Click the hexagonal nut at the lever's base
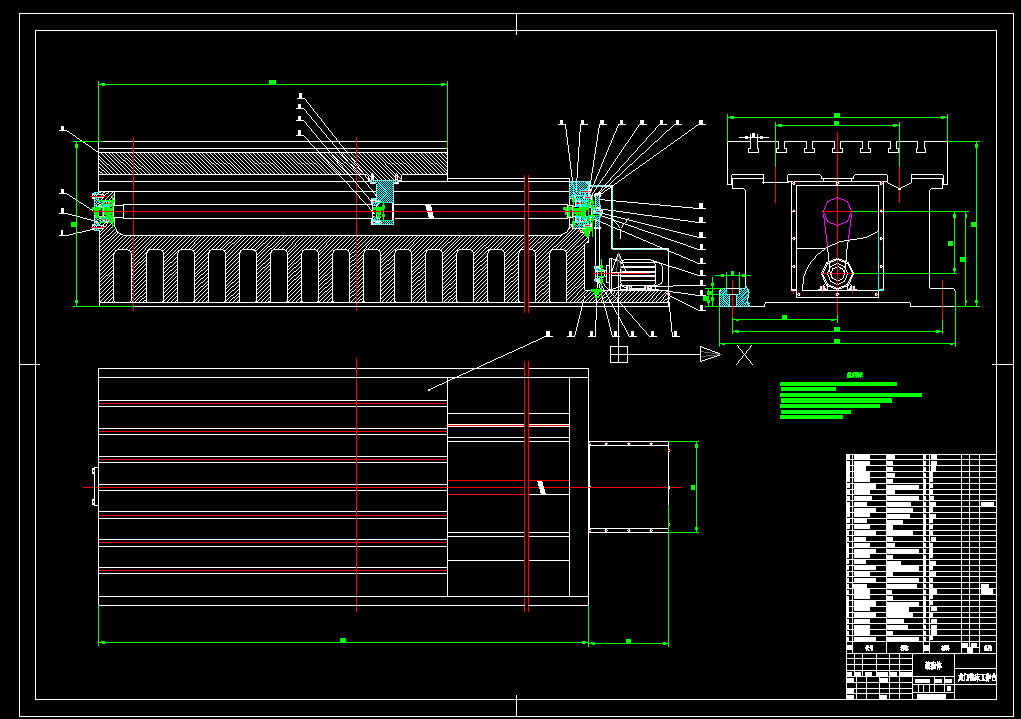The width and height of the screenshot is (1021, 719). click(x=837, y=274)
